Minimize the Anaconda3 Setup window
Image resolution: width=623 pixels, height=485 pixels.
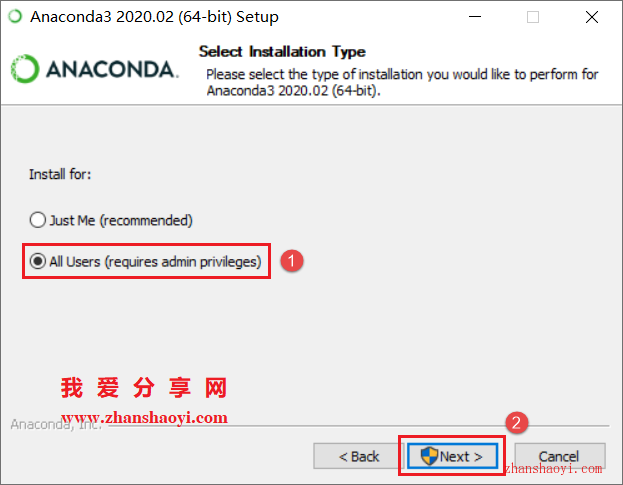pyautogui.click(x=475, y=17)
